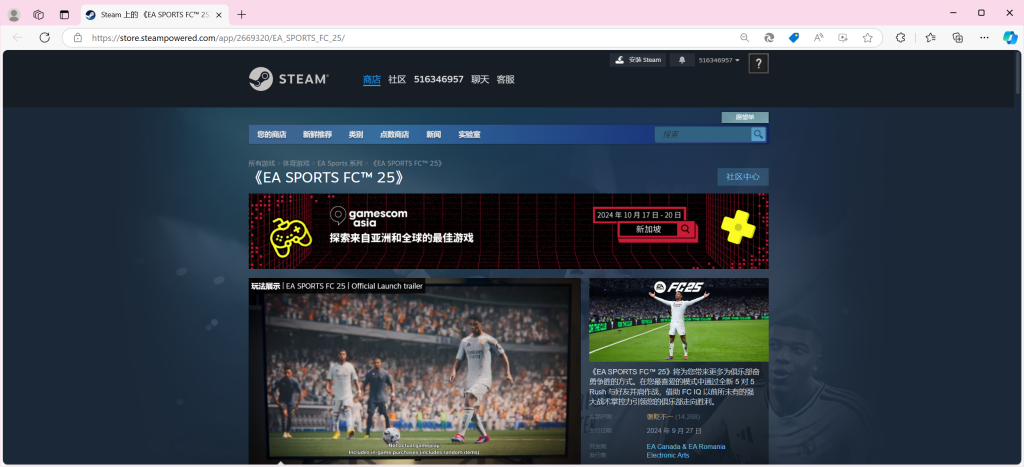Open the shopping price tag icon
Viewport: 1024px width, 467px height.
coord(794,38)
